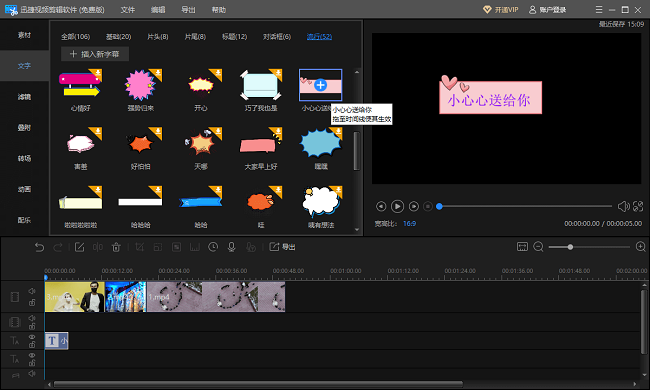Enter fullscreen preview mode

638,206
